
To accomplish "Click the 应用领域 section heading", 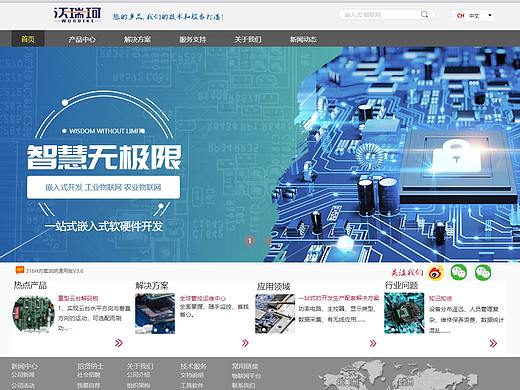I will pyautogui.click(x=274, y=286).
